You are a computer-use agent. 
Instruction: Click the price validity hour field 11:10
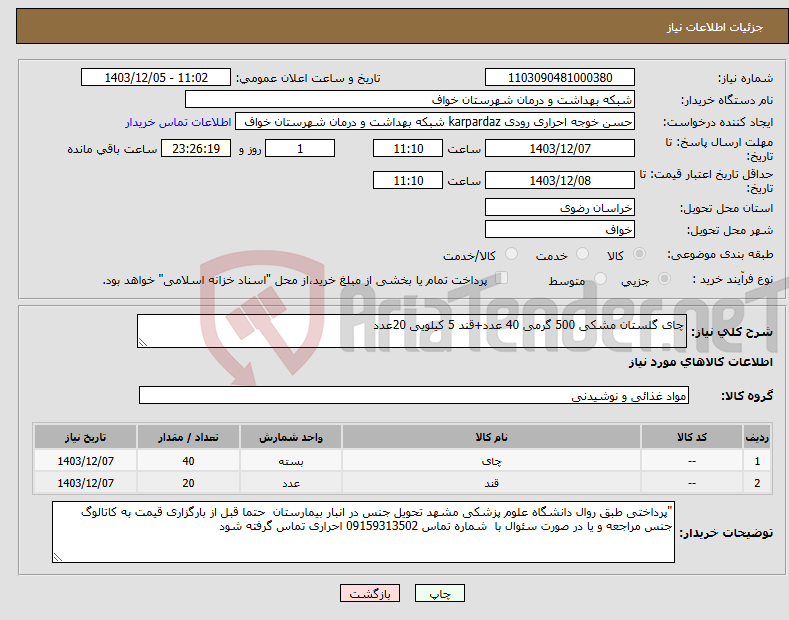[408, 180]
